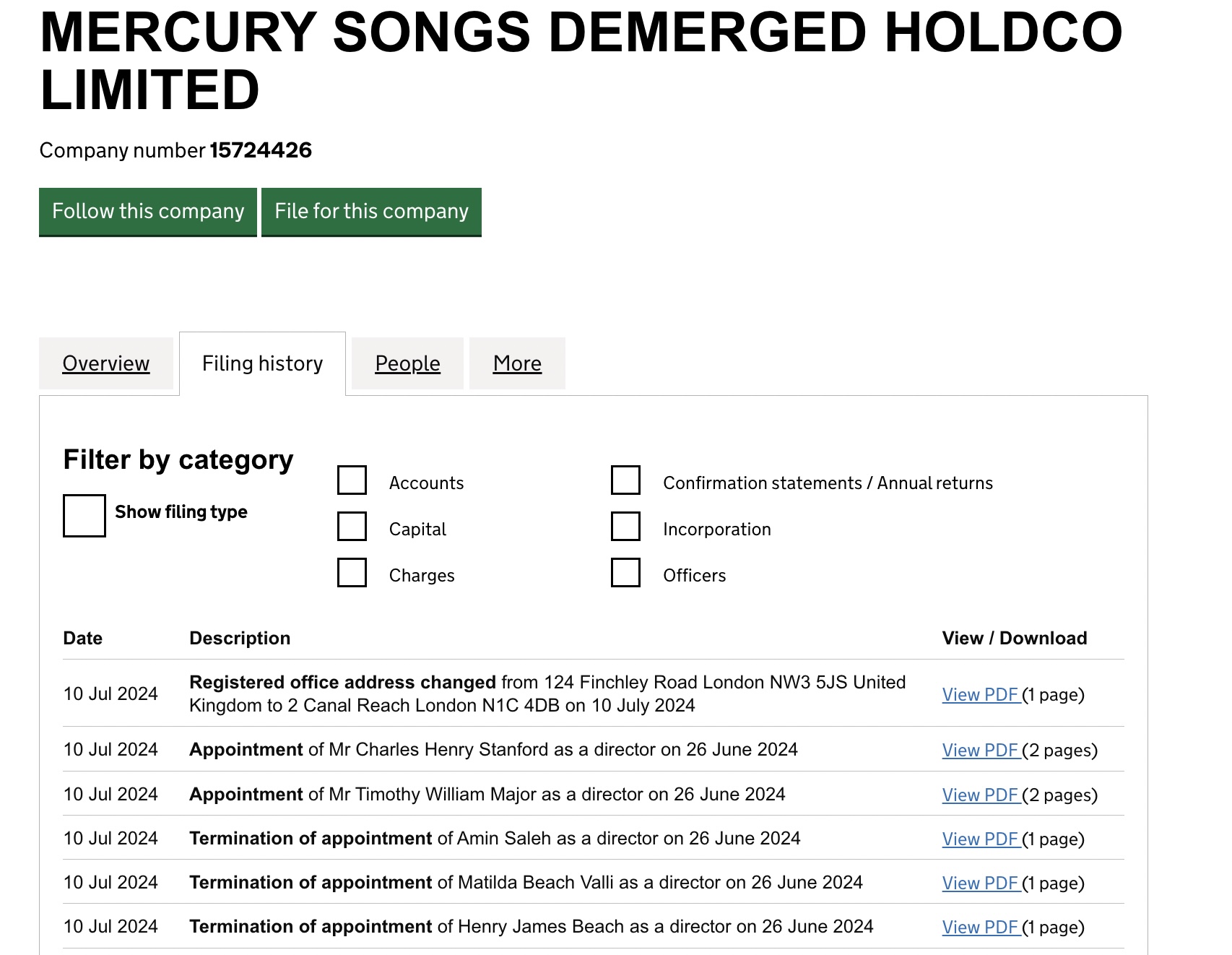Screen dimensions: 1232x955
Task: Check the Capital category filter
Action: tap(352, 527)
